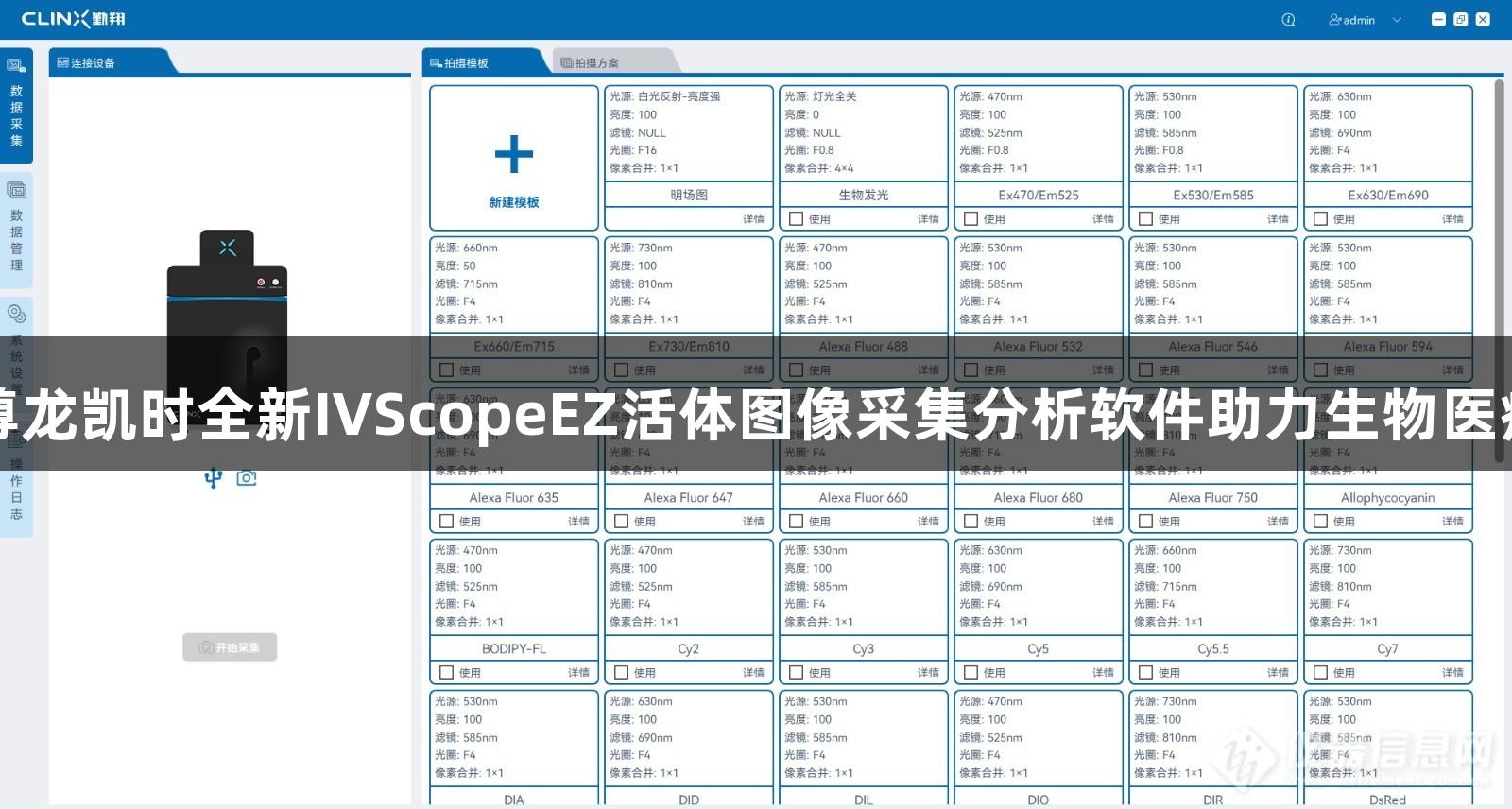
Task: Open 详情 for Cy7 template
Action: [1452, 673]
